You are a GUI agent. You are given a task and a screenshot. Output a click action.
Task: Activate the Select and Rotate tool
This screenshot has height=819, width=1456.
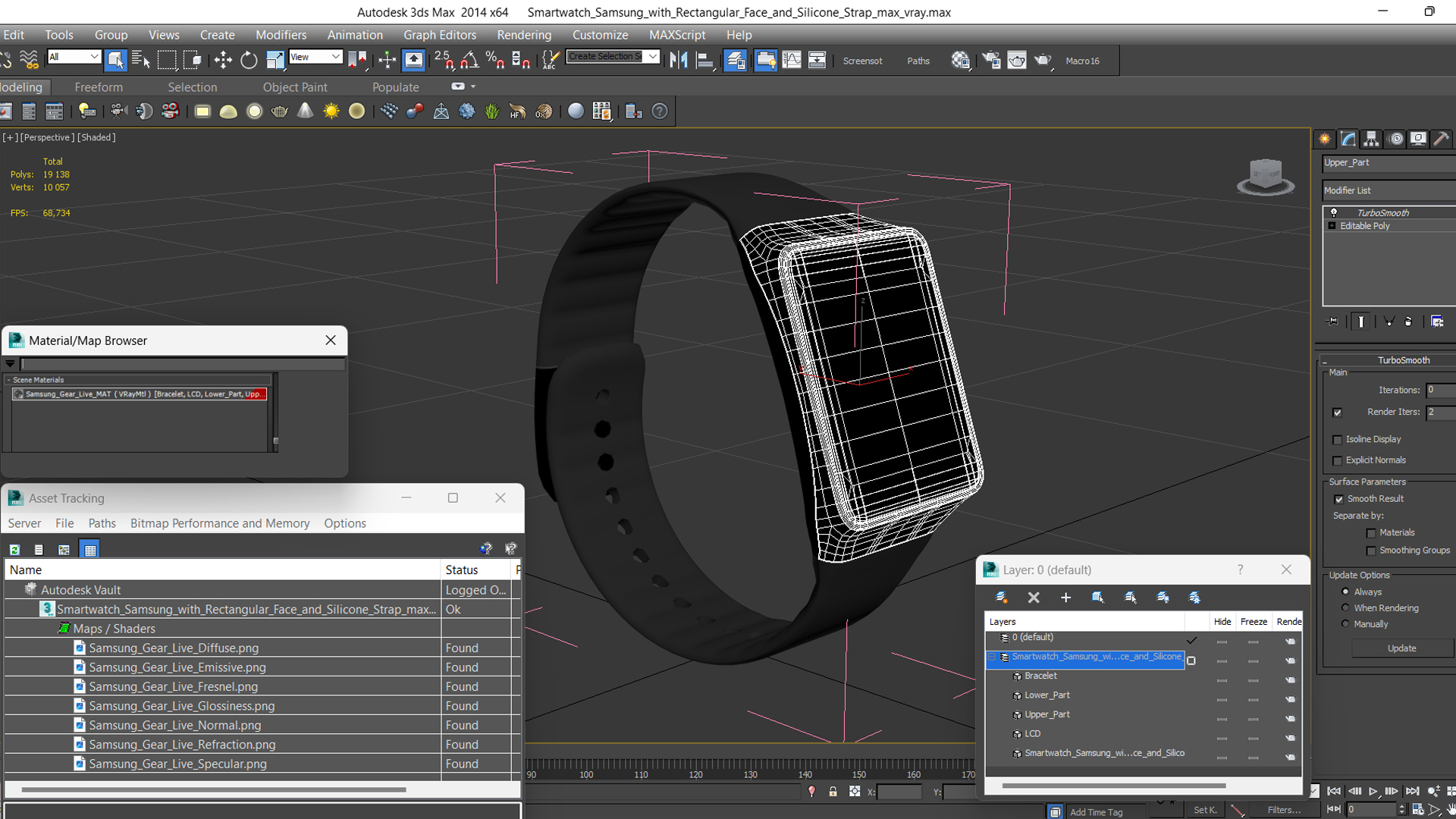point(249,60)
